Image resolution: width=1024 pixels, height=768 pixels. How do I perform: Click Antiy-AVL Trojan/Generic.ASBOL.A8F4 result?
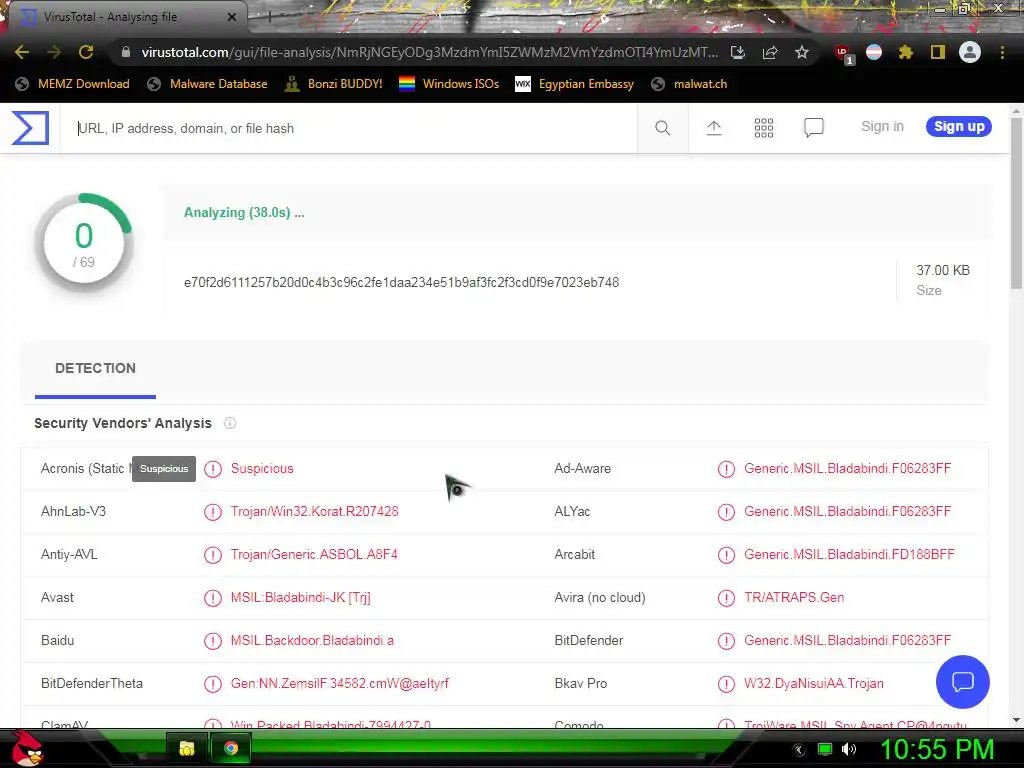coord(314,554)
